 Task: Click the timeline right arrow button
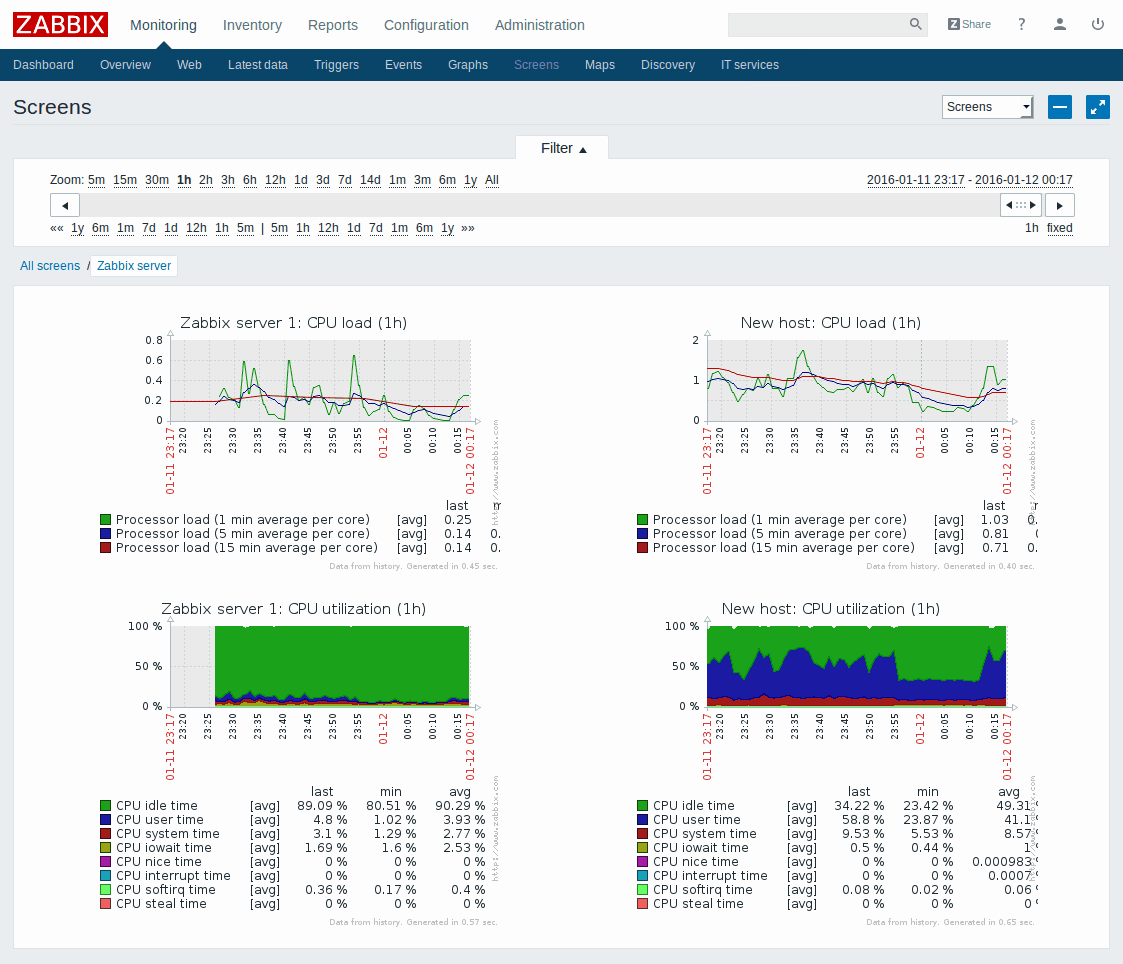tap(1060, 205)
